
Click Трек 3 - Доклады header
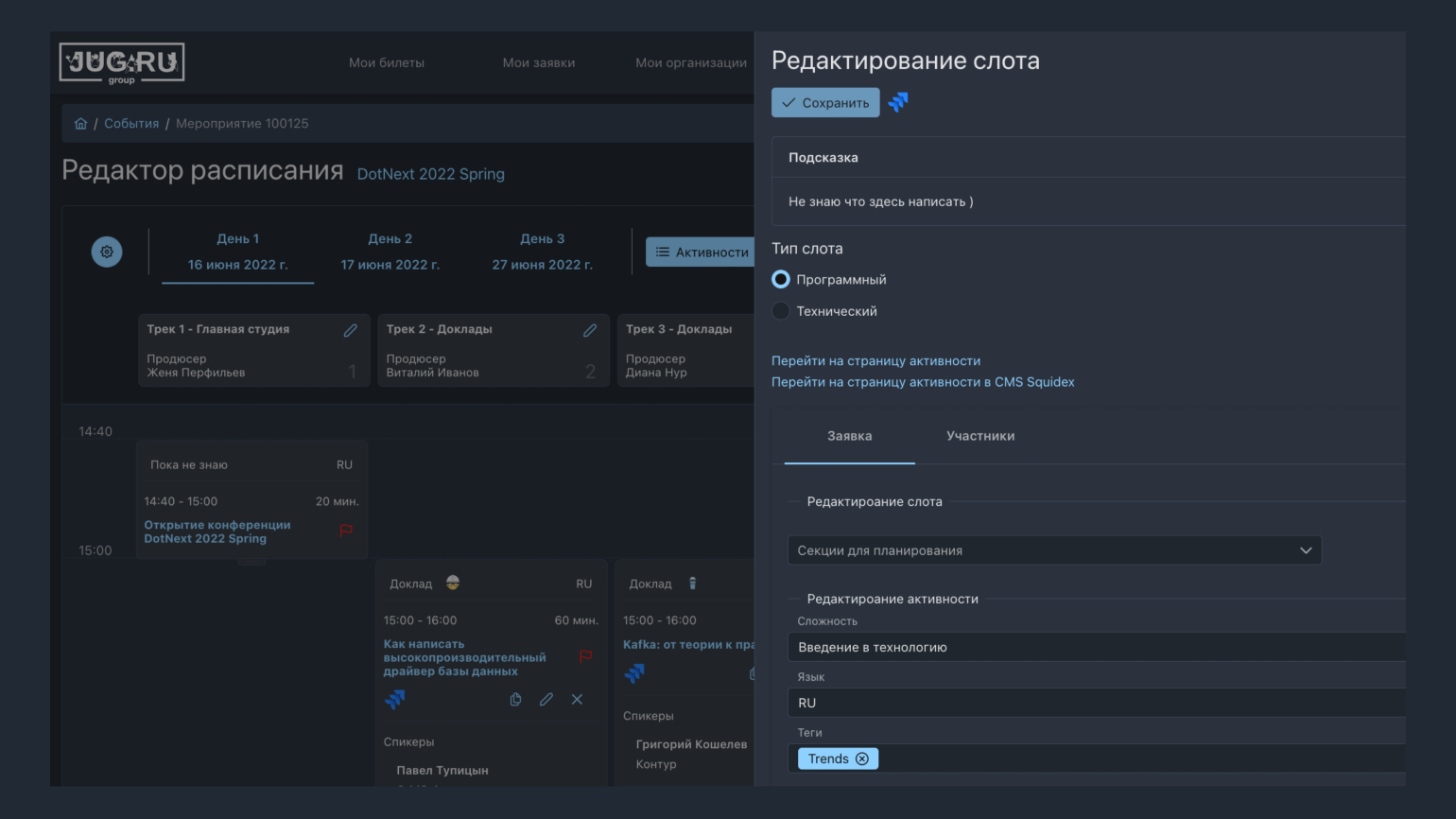tap(679, 329)
